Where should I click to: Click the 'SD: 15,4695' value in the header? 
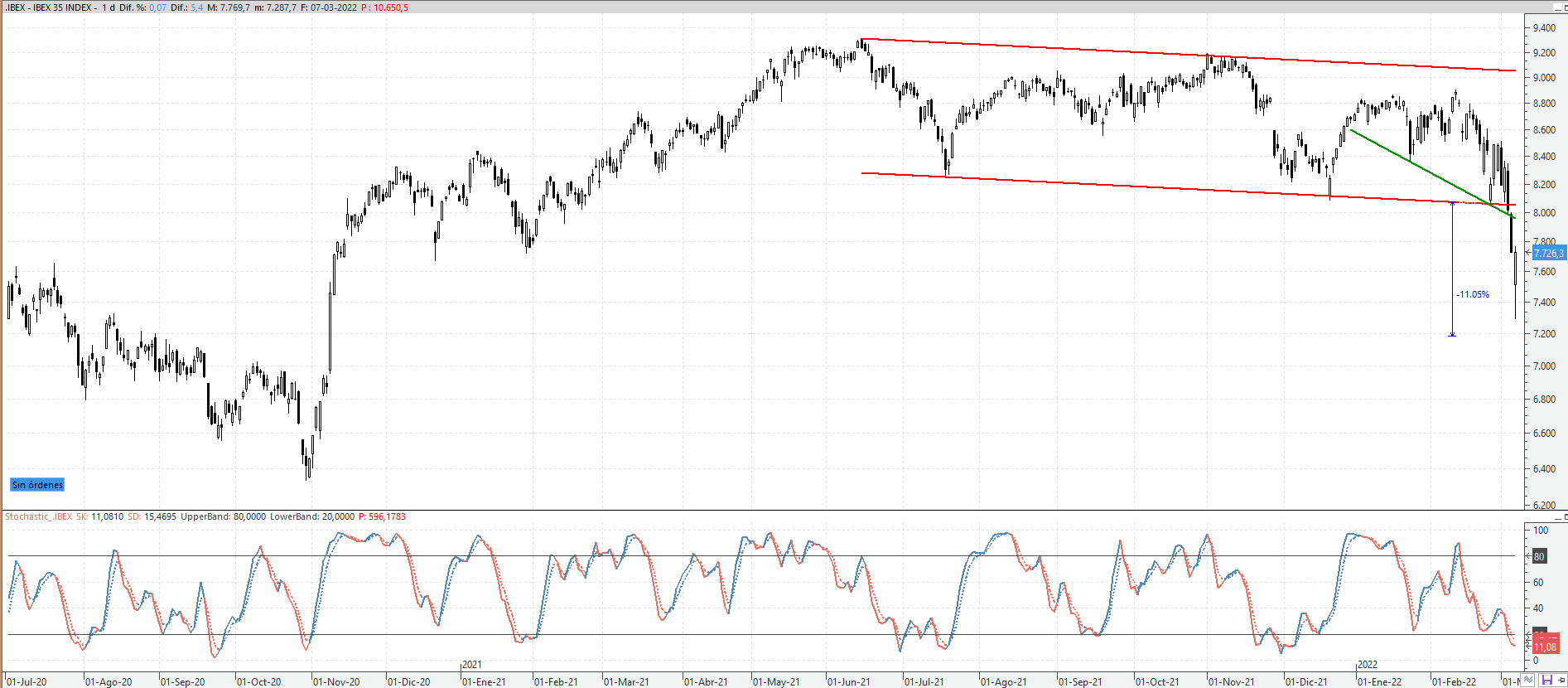click(x=152, y=516)
